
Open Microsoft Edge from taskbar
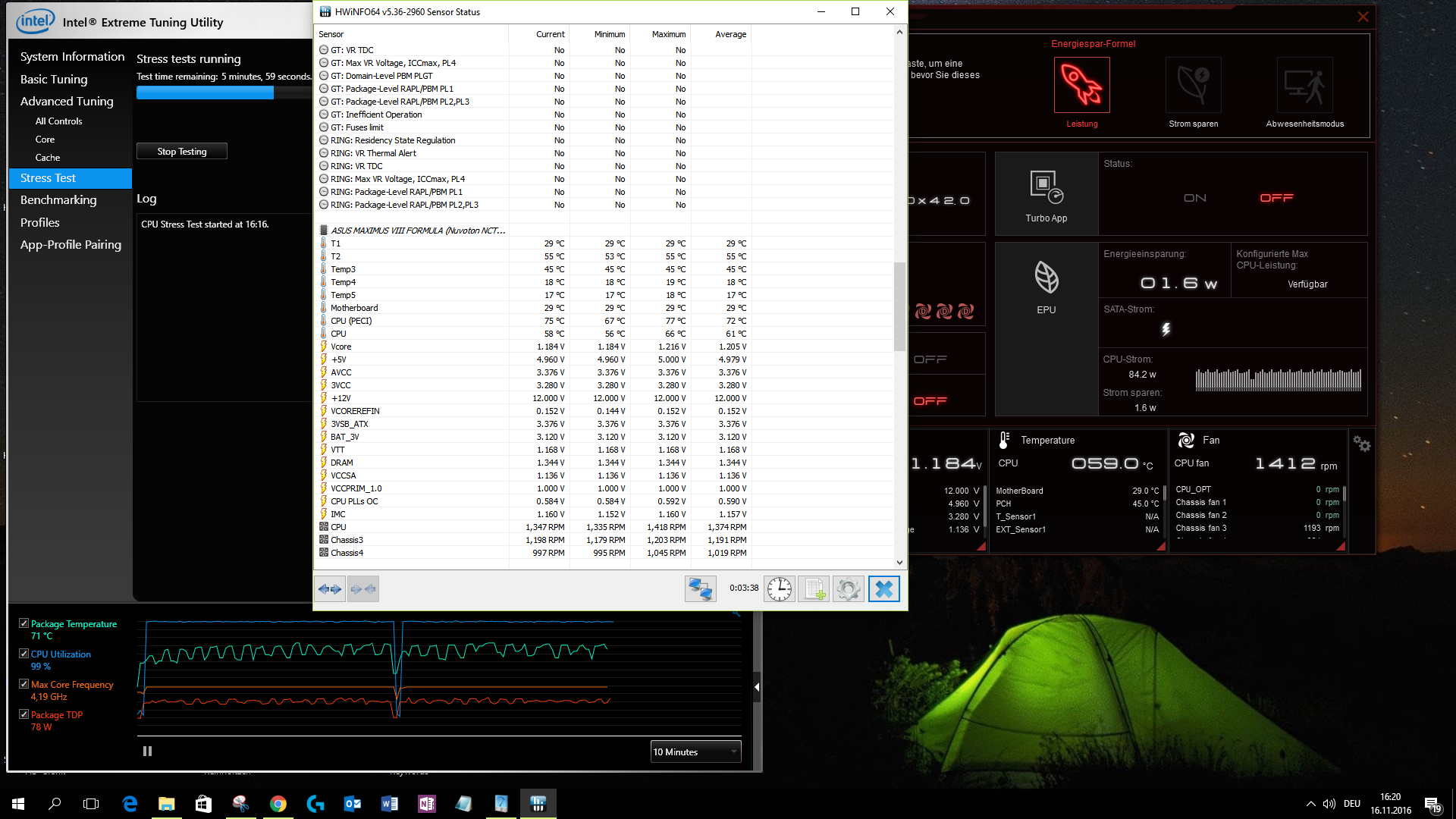(x=130, y=804)
